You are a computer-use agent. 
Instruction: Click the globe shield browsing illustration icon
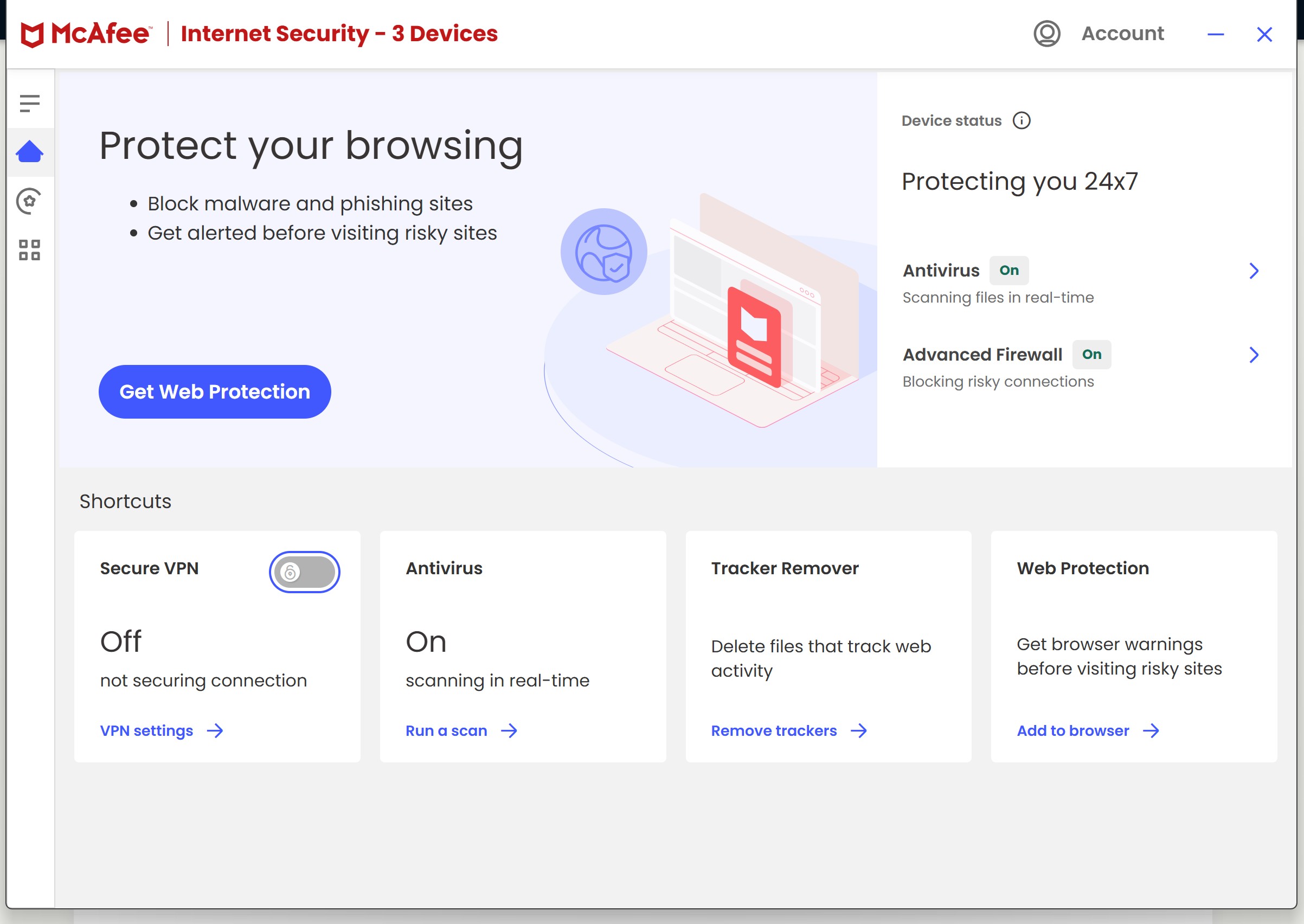pos(603,252)
